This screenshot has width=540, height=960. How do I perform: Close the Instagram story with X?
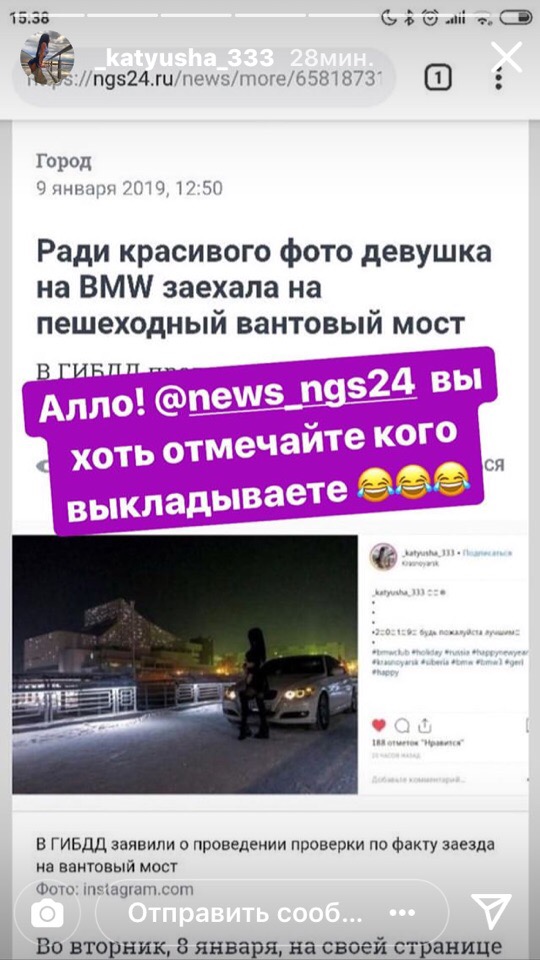507,57
